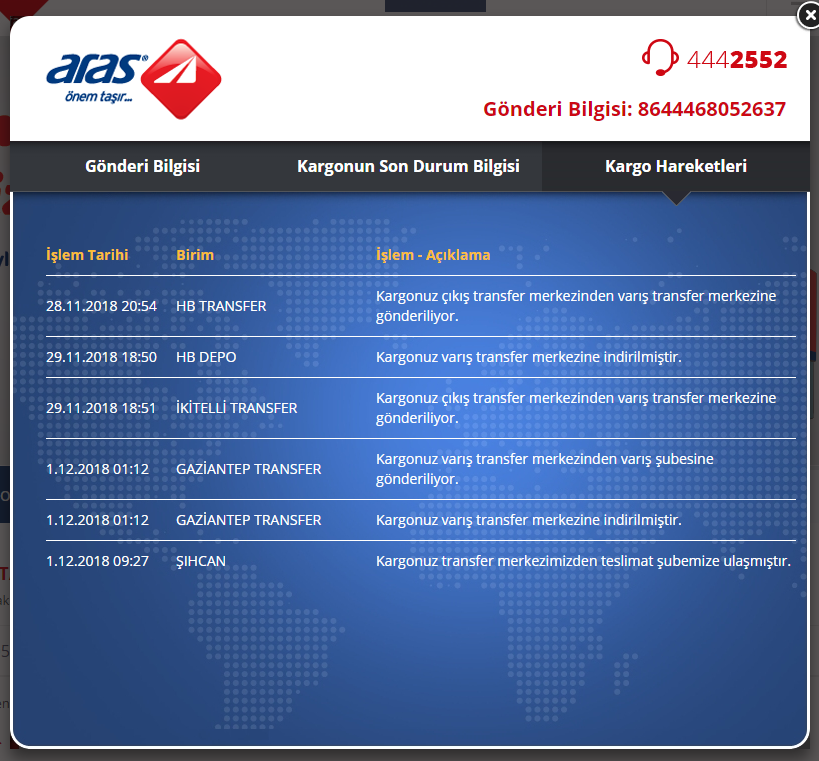
Task: Click the 4442552 phone number
Action: pyautogui.click(x=736, y=60)
